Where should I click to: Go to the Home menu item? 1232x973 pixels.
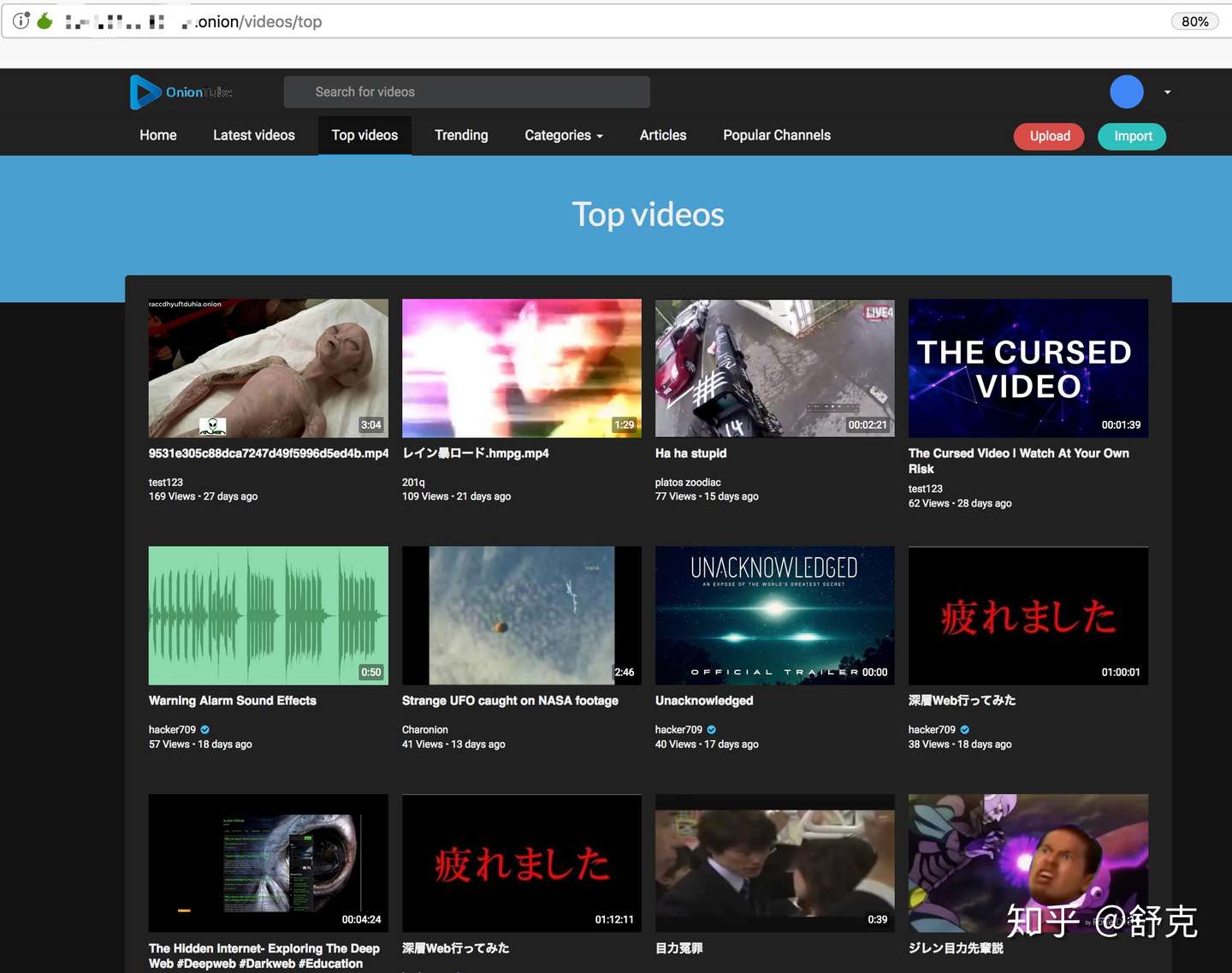tap(158, 135)
